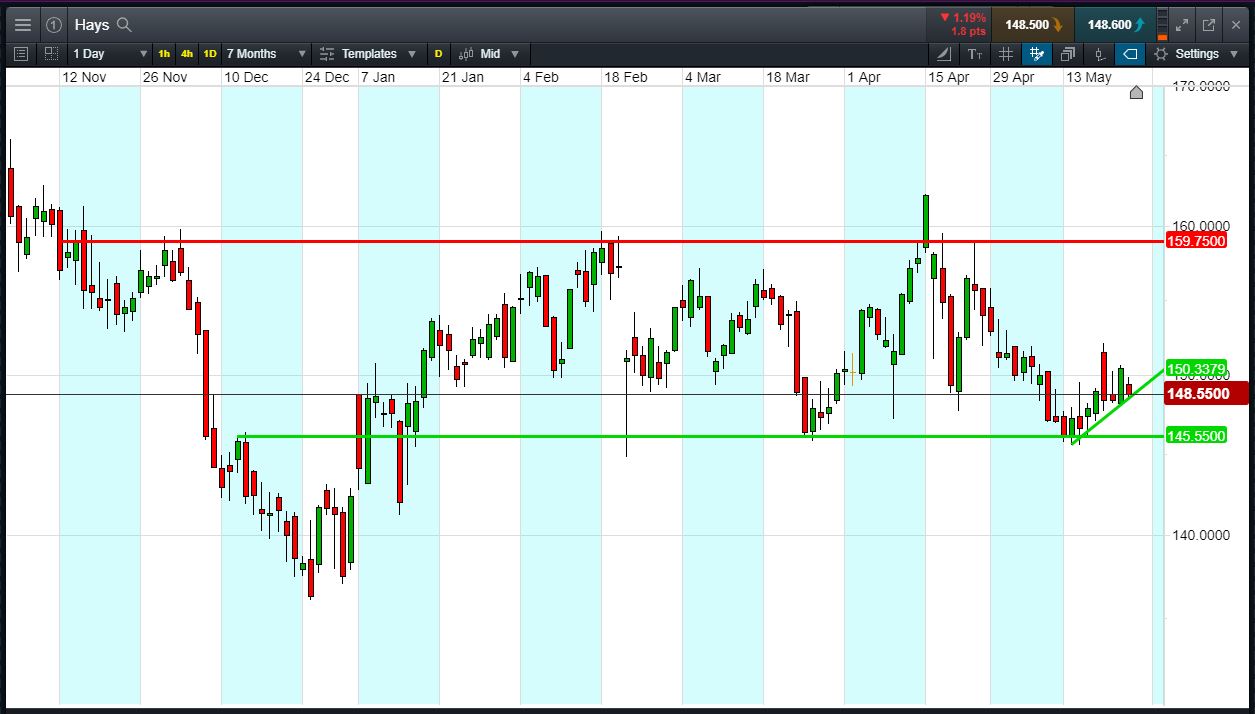
Task: Click the 140.0000 price axis label
Action: [1199, 535]
